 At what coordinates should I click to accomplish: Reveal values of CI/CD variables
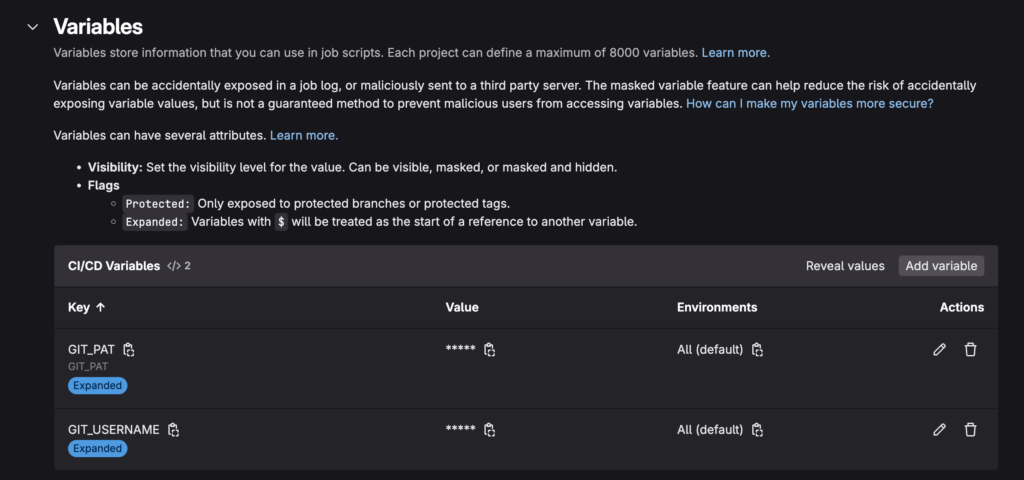tap(845, 266)
